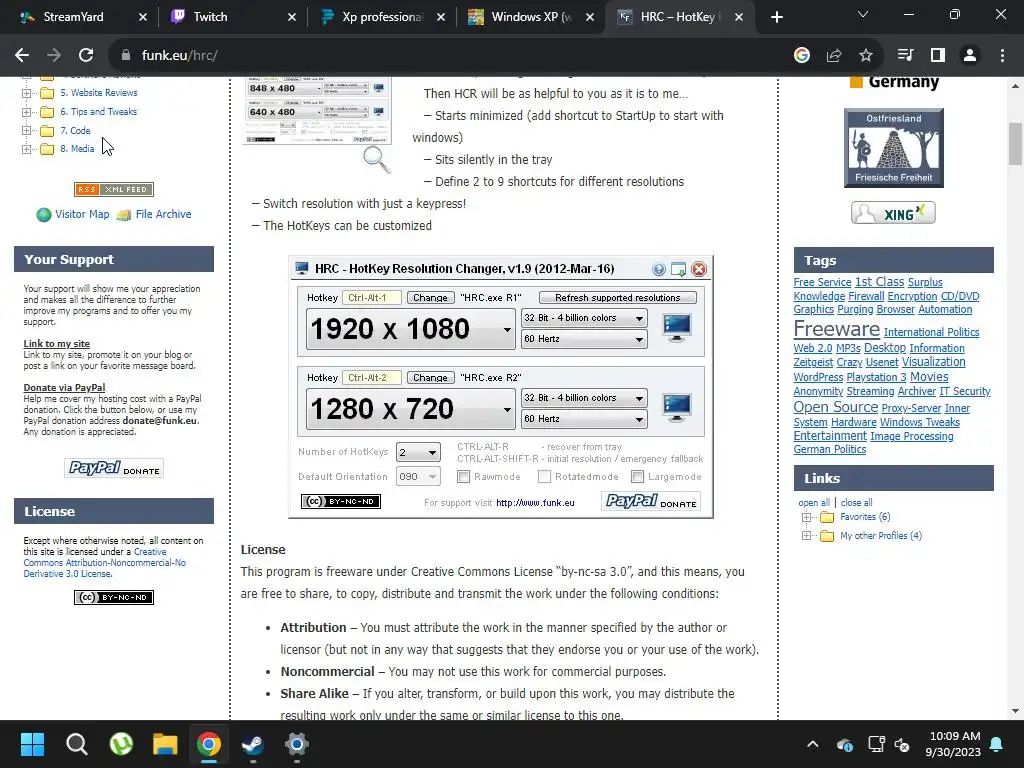Open the File Archive link

tap(163, 214)
